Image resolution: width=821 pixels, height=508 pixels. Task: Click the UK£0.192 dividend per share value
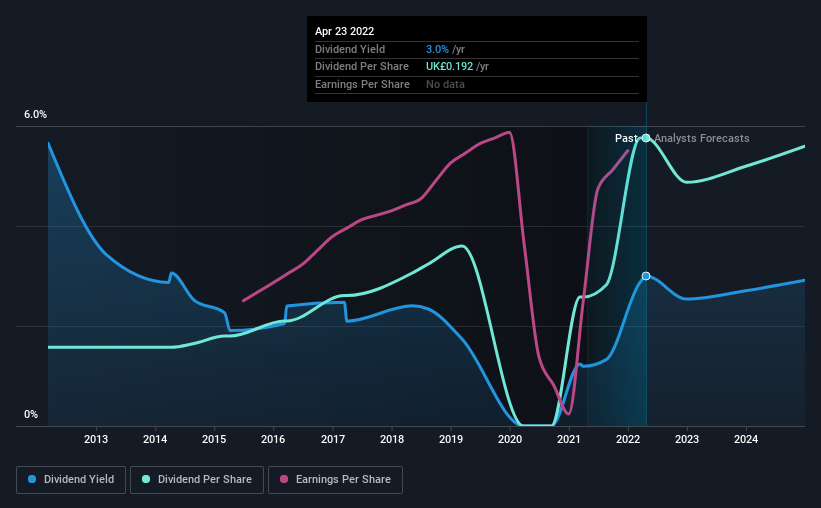(449, 67)
